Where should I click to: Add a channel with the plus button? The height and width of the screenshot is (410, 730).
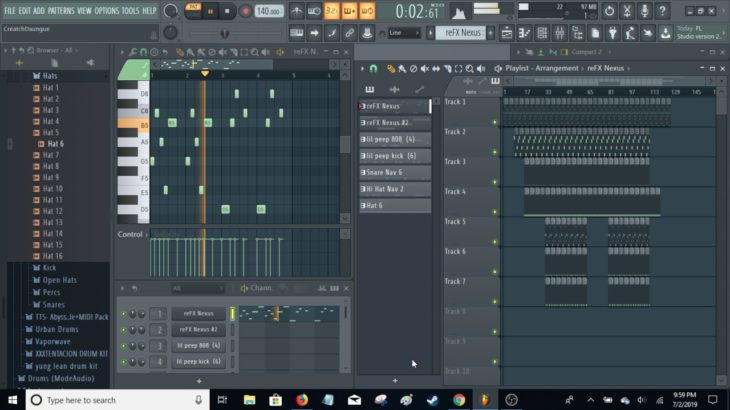tap(199, 381)
